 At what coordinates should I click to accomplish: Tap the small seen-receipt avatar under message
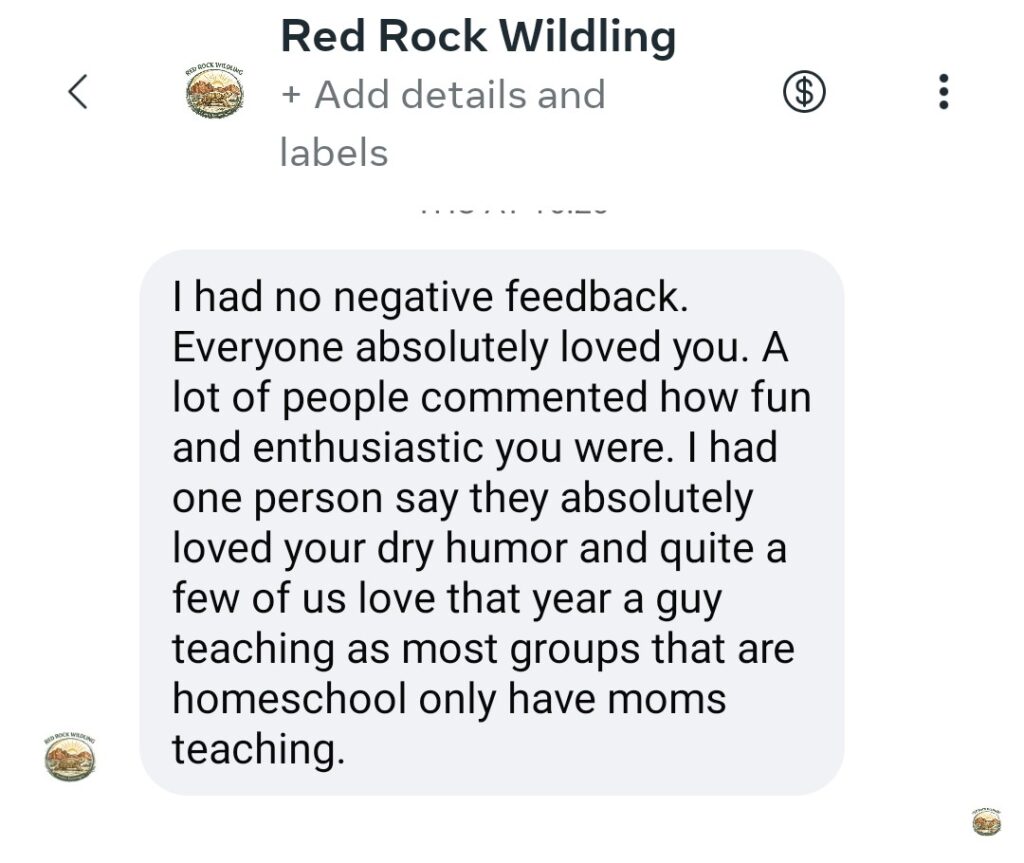[986, 821]
